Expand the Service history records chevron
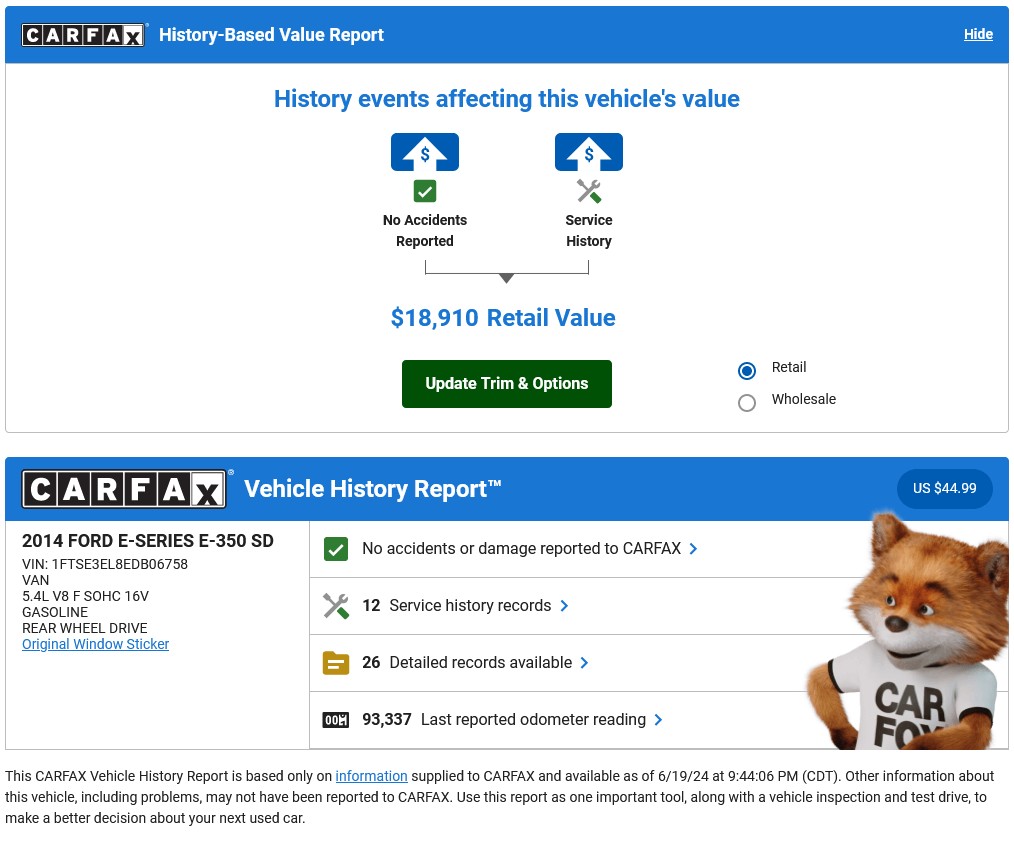1014x843 pixels. [x=565, y=606]
